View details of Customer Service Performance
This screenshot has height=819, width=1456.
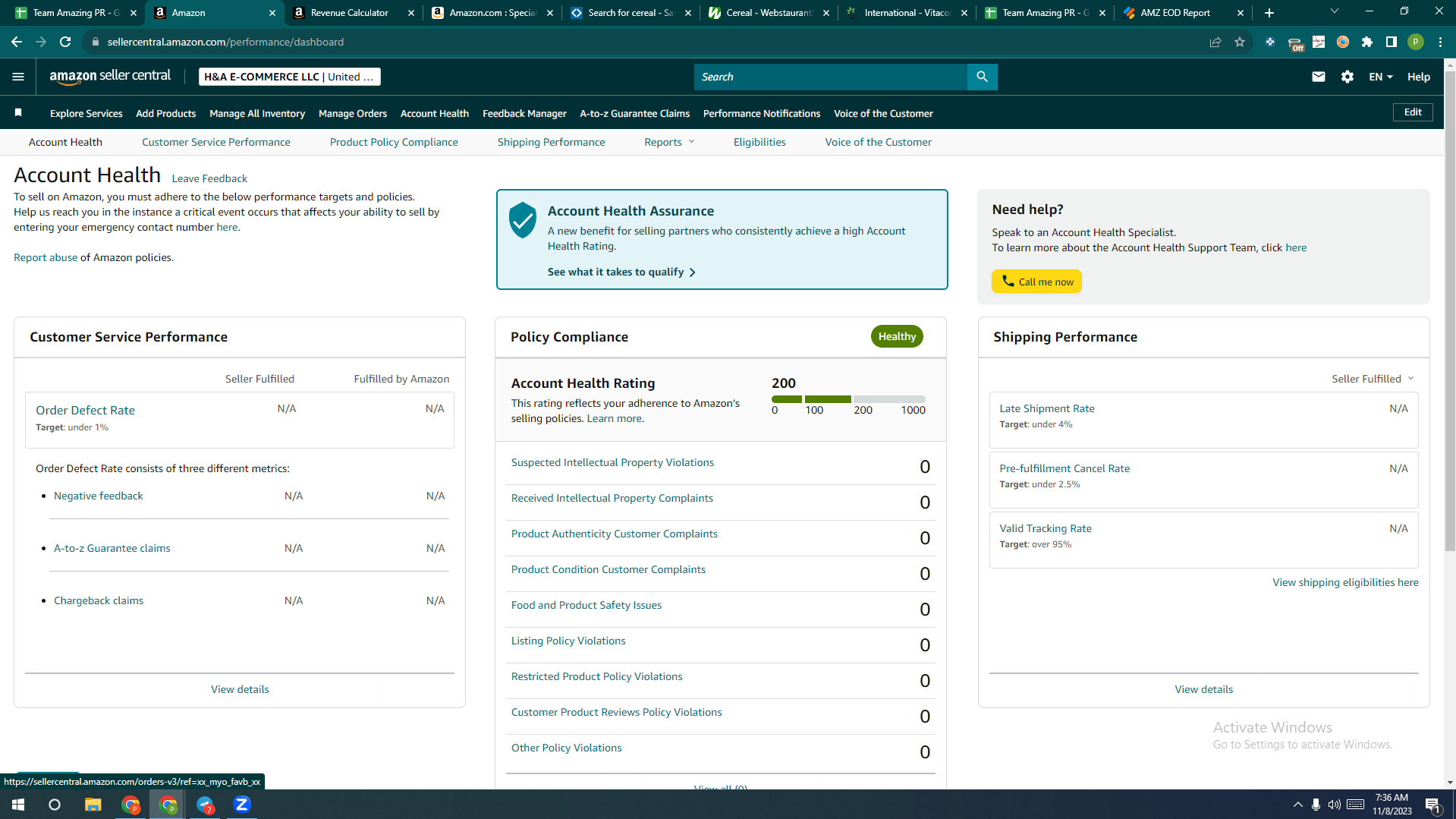(x=240, y=689)
